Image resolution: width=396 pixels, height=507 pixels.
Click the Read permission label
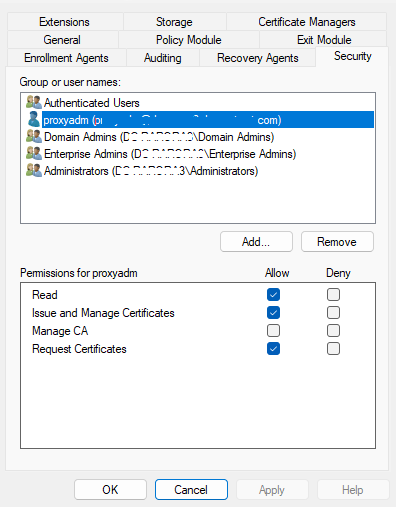coord(45,295)
